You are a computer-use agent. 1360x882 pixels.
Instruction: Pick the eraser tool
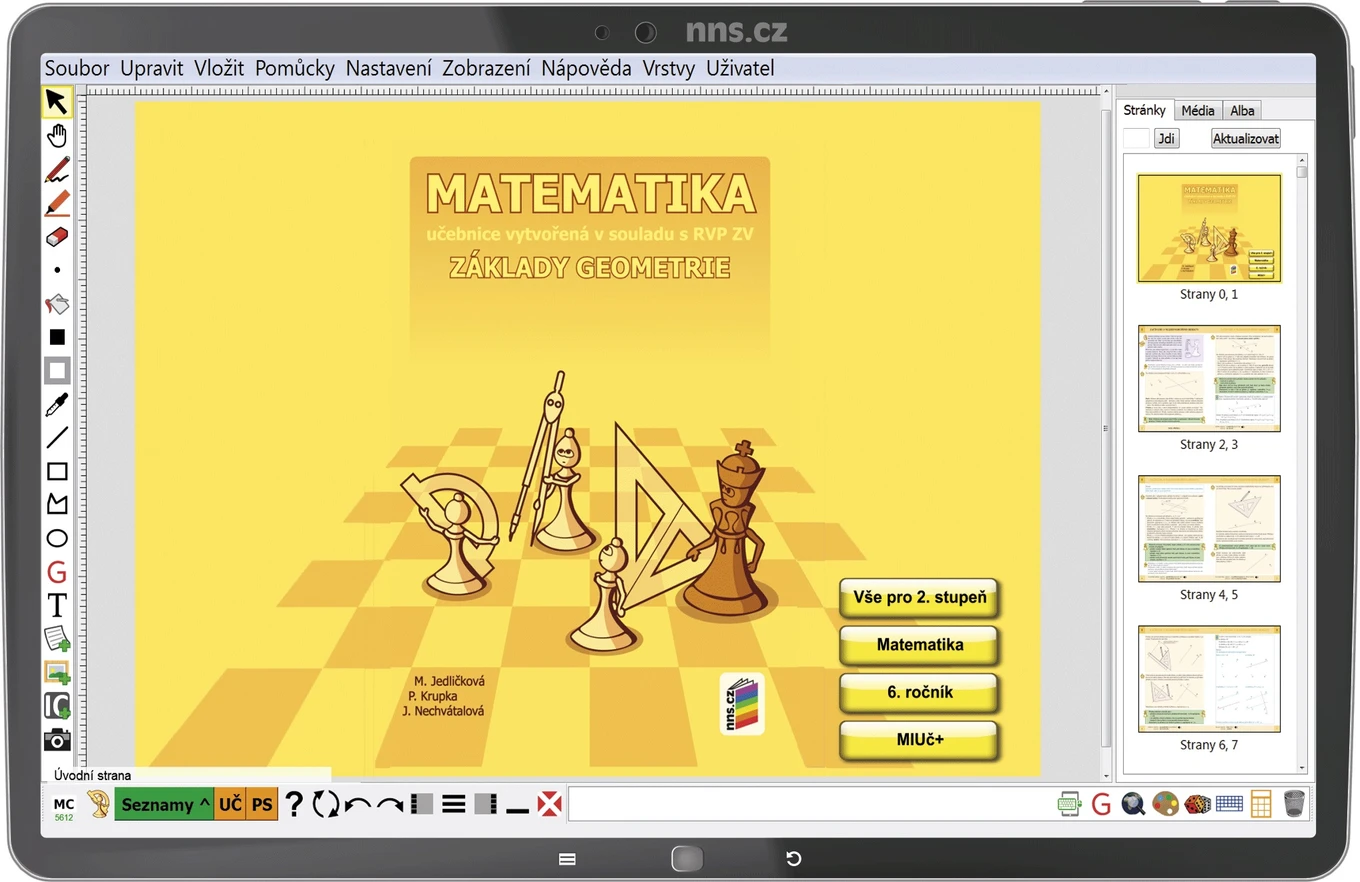click(x=57, y=236)
